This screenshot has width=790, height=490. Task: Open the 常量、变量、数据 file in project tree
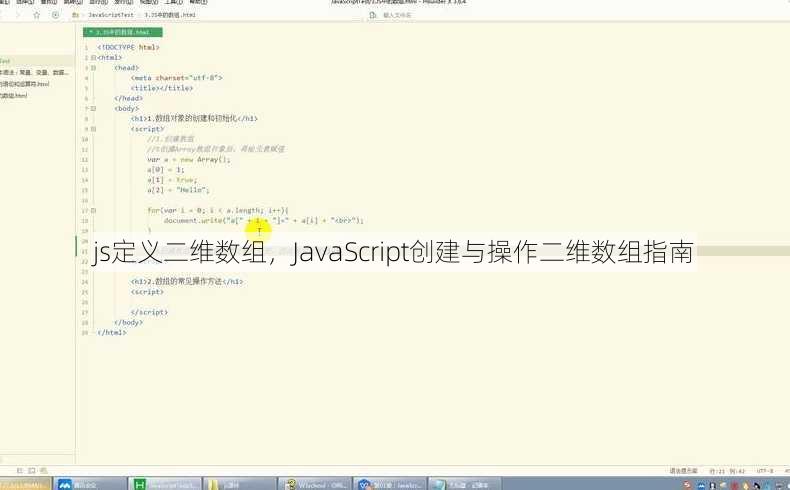34,73
